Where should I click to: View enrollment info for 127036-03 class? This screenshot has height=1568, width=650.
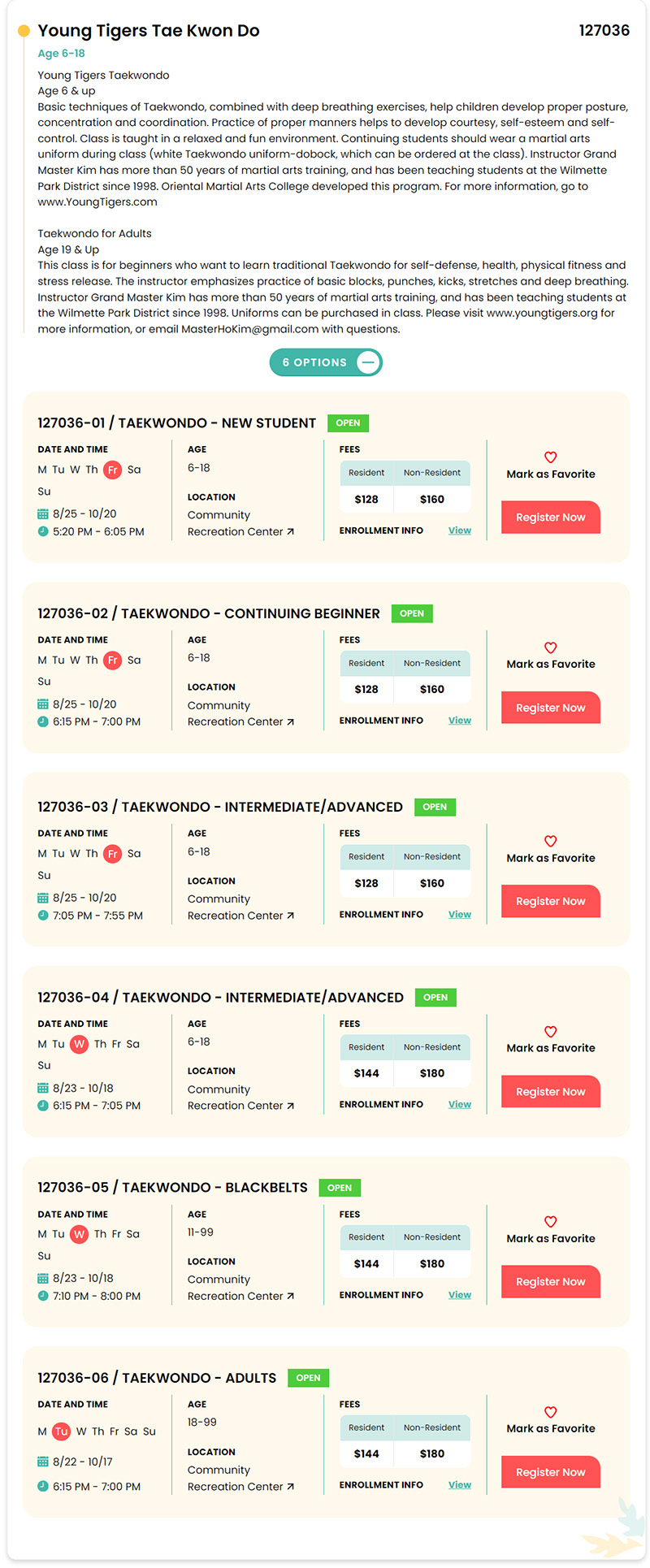tap(459, 914)
